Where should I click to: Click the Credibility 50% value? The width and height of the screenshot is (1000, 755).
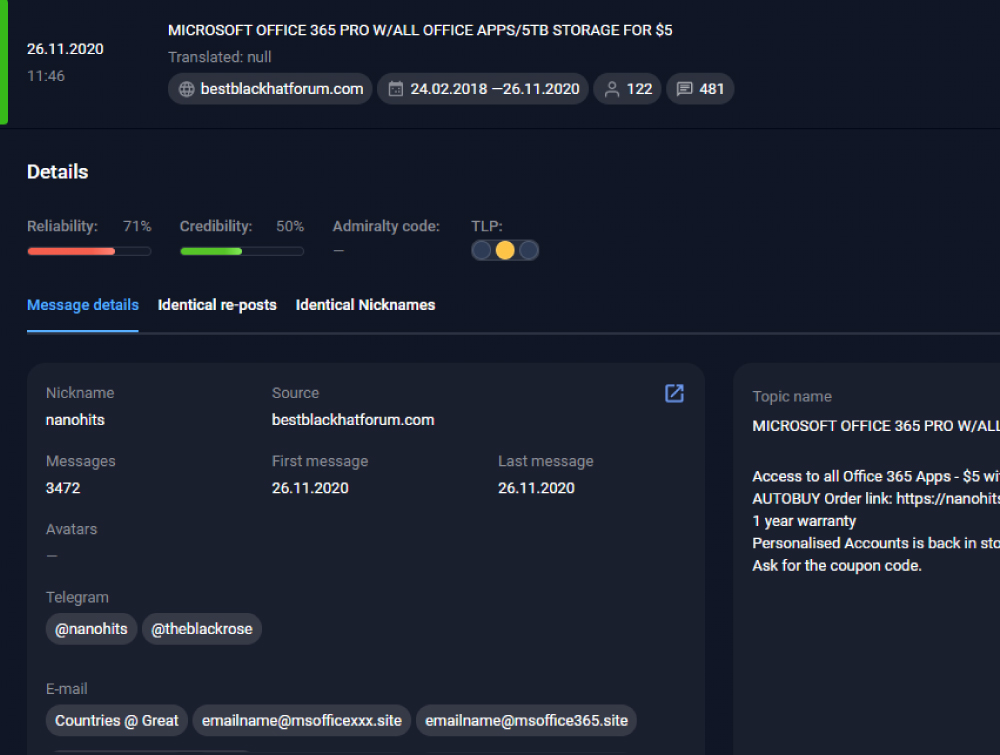[290, 226]
